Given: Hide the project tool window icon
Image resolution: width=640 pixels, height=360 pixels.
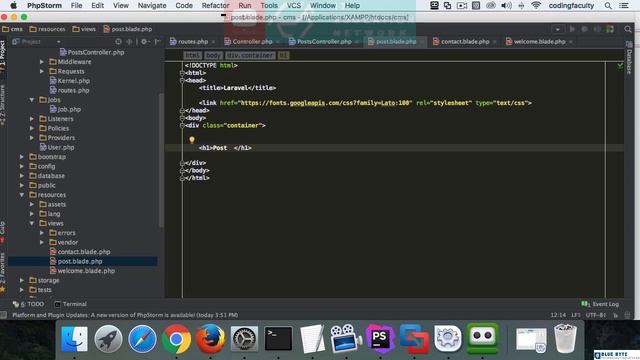Looking at the screenshot, I should click(157, 42).
